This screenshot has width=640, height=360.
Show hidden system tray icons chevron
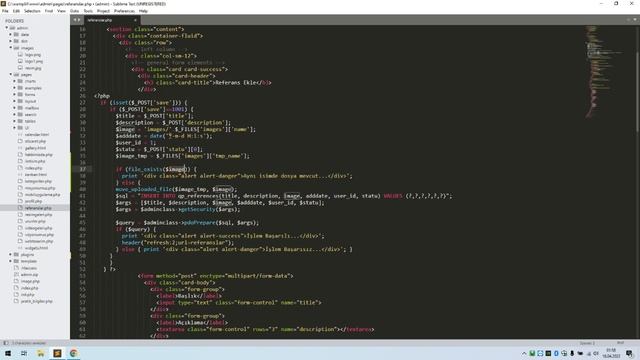tap(524, 353)
